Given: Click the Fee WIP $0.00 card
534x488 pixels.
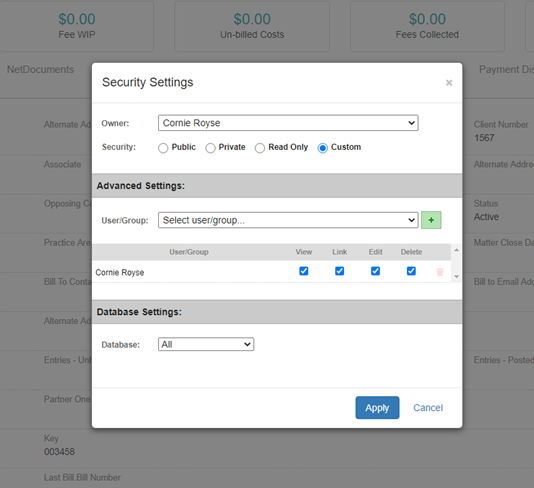Looking at the screenshot, I should (77, 26).
